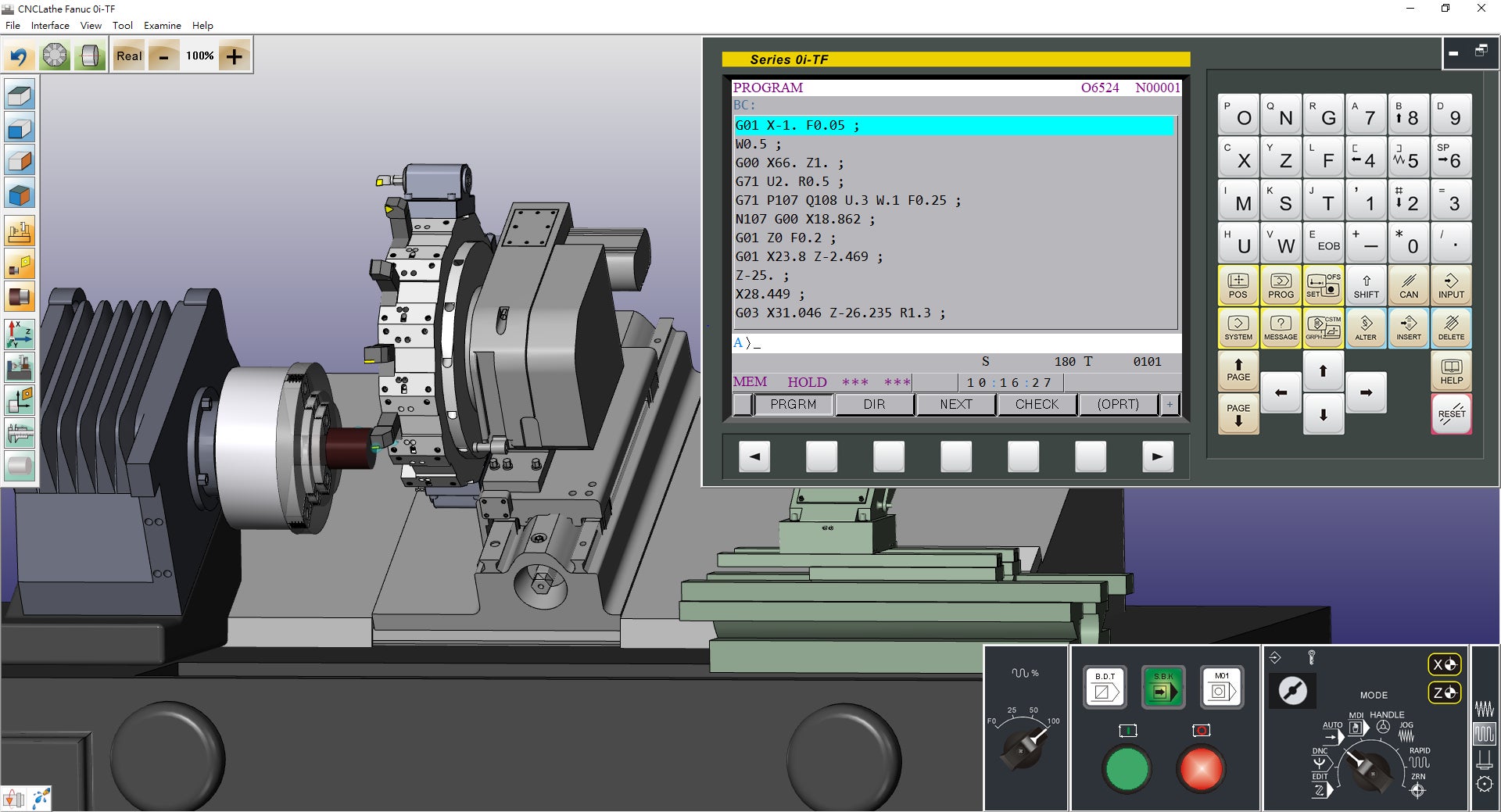Click the DELETE edit key
Screen dimensions: 1501x812
(1451, 327)
